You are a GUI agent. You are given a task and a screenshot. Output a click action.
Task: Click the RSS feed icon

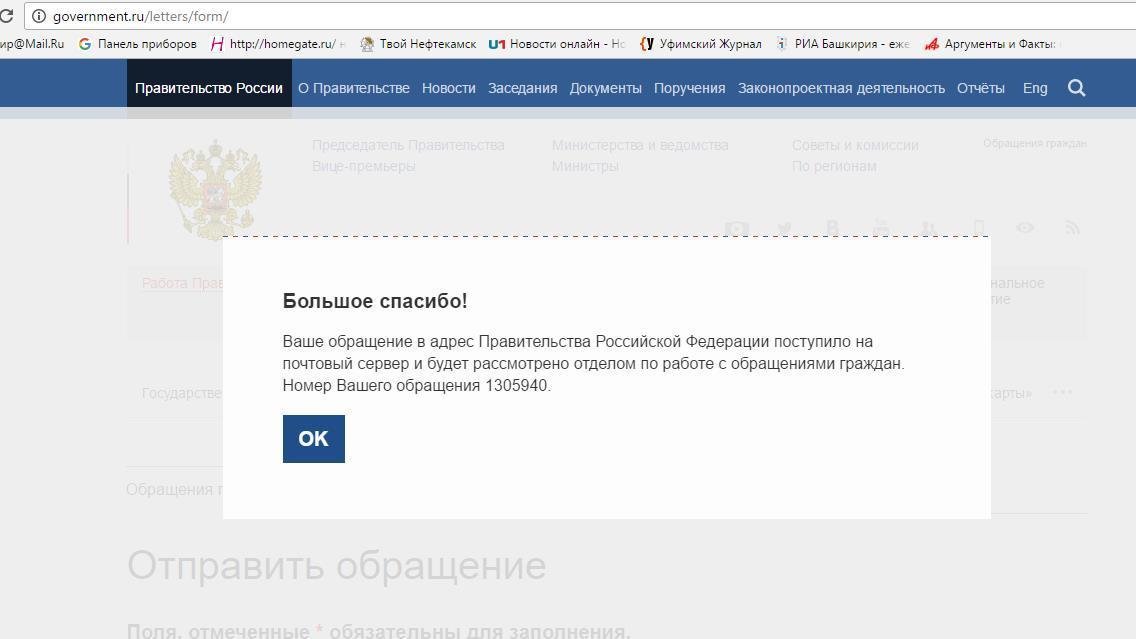(x=1072, y=228)
